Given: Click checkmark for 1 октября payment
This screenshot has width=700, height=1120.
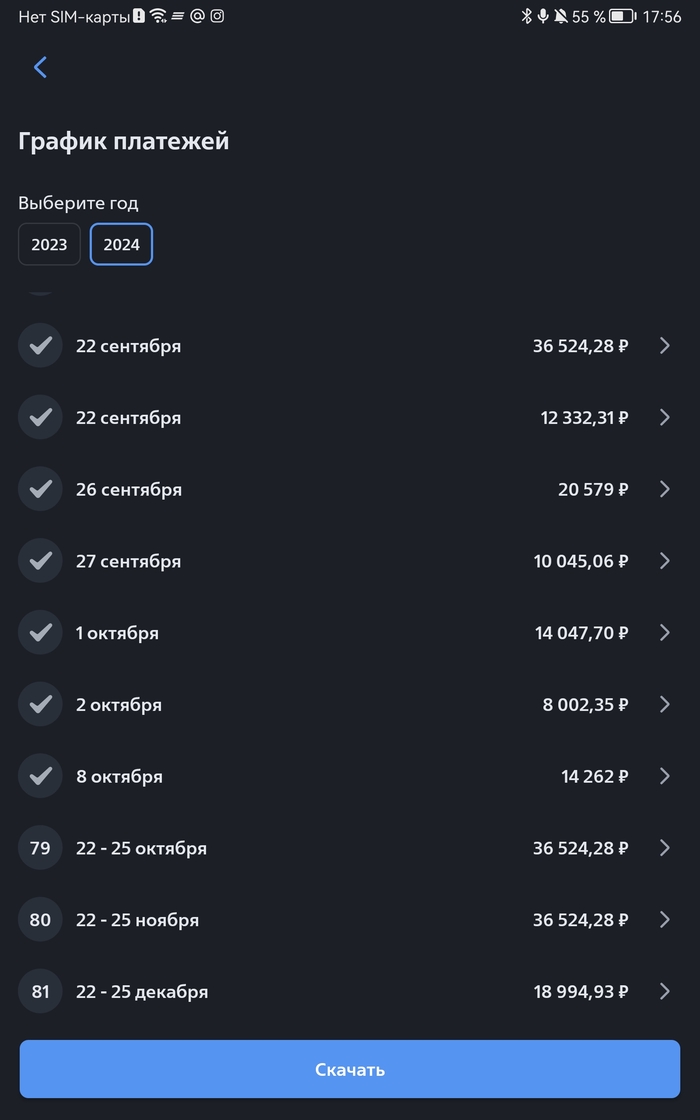Looking at the screenshot, I should [x=40, y=633].
